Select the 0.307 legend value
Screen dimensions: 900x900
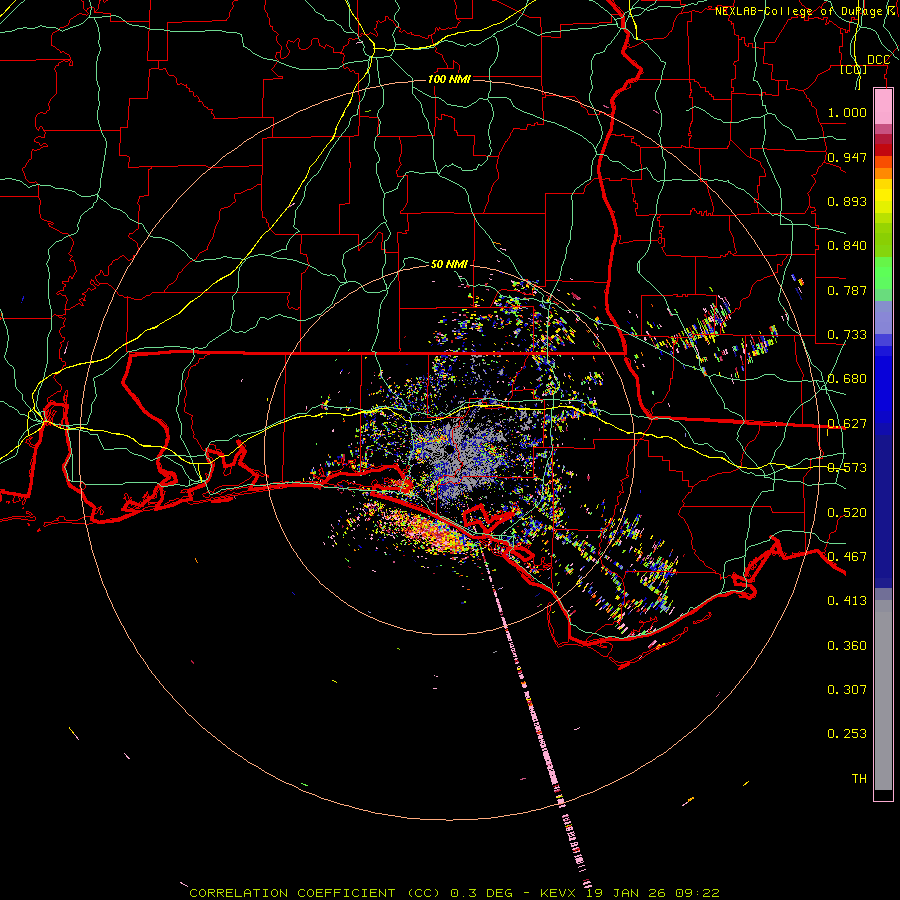[847, 690]
